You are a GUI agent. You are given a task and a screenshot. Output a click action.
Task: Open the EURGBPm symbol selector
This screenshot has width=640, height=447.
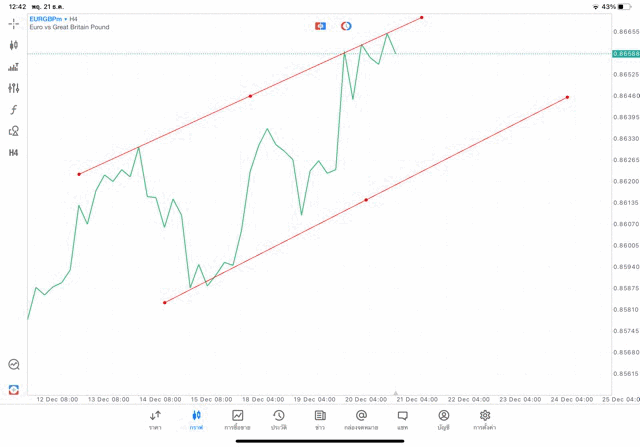coord(48,18)
